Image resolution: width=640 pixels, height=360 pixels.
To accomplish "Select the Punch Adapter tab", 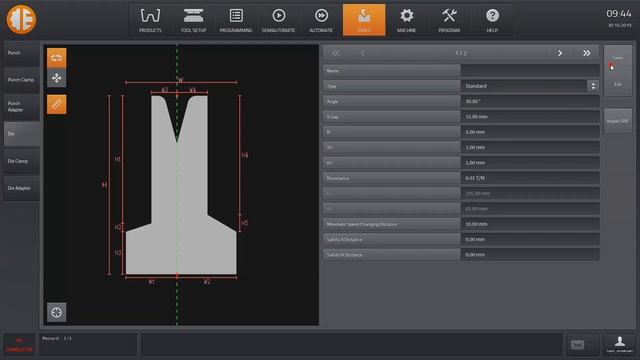I will pos(22,107).
